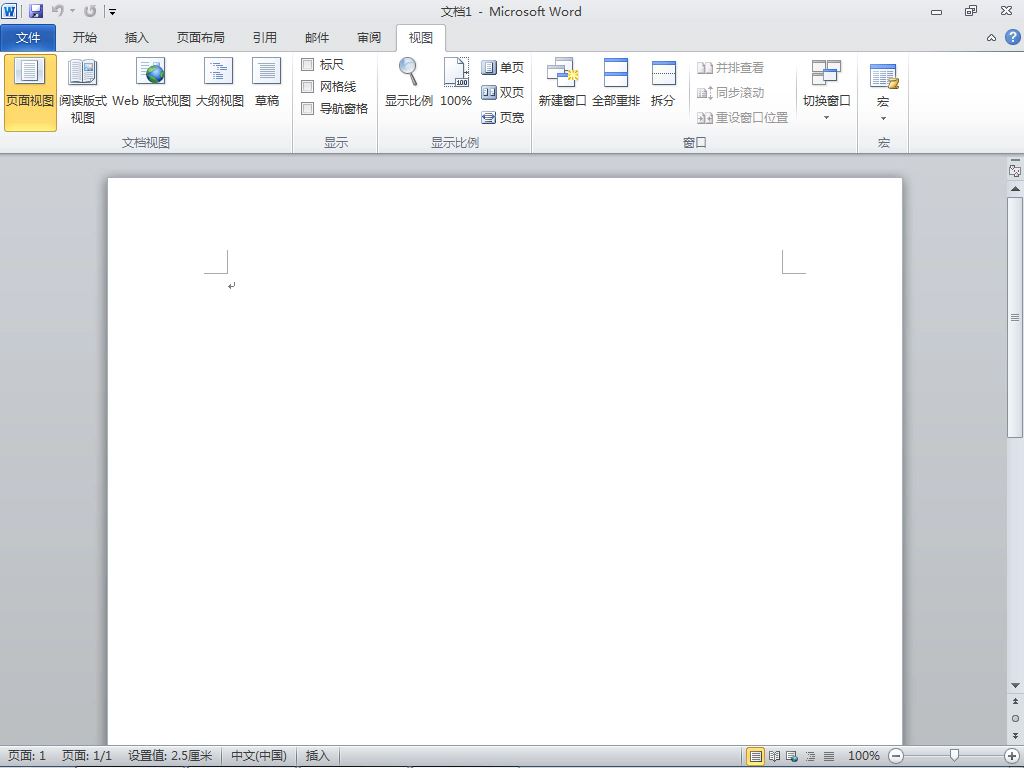Image resolution: width=1024 pixels, height=768 pixels.
Task: Toggle 插入 insert mode in status bar
Action: point(317,756)
